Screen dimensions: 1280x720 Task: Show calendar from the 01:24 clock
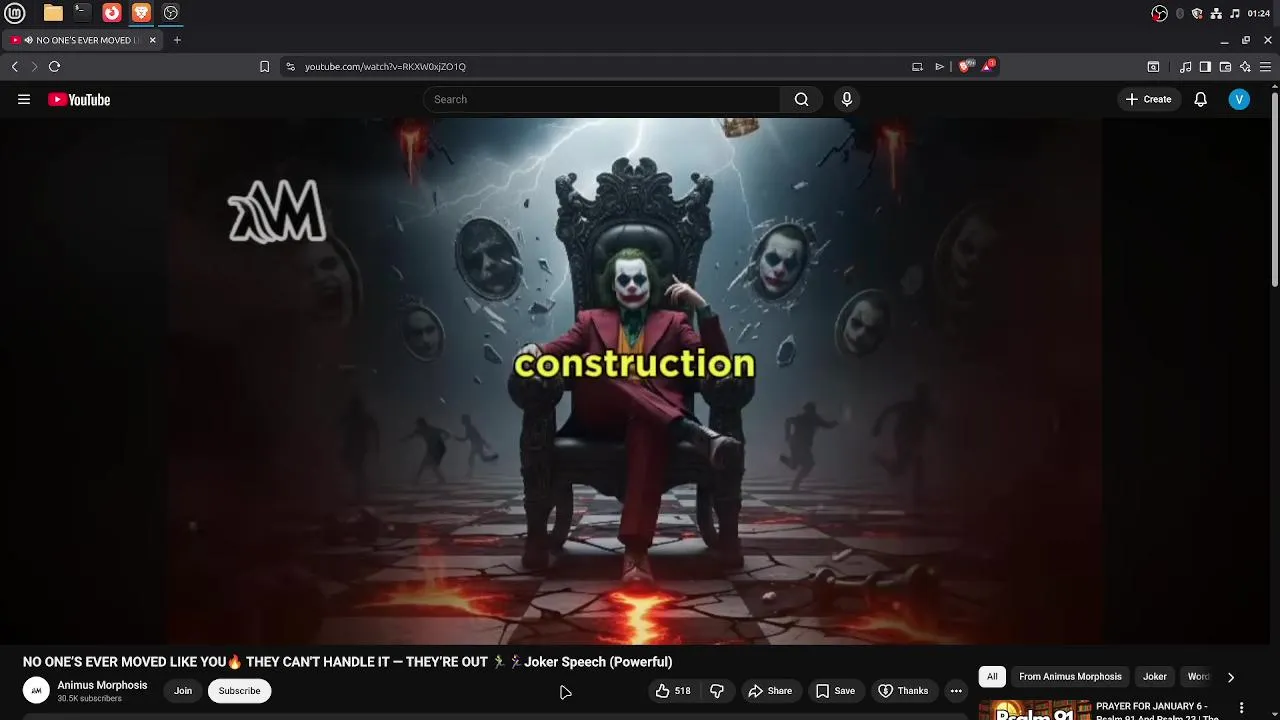coord(1259,13)
